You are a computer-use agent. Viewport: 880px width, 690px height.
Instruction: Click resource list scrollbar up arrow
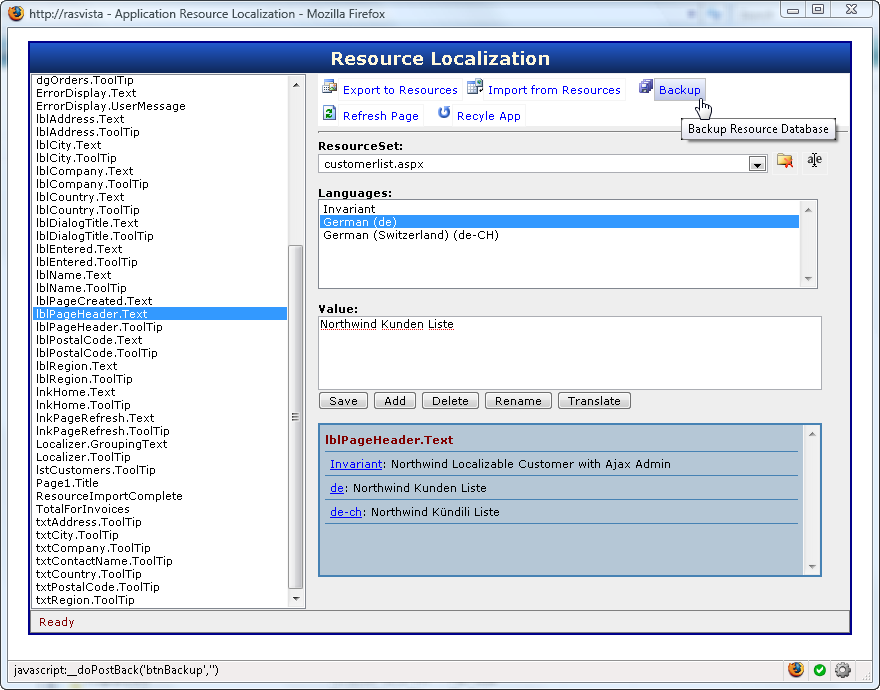click(x=296, y=85)
